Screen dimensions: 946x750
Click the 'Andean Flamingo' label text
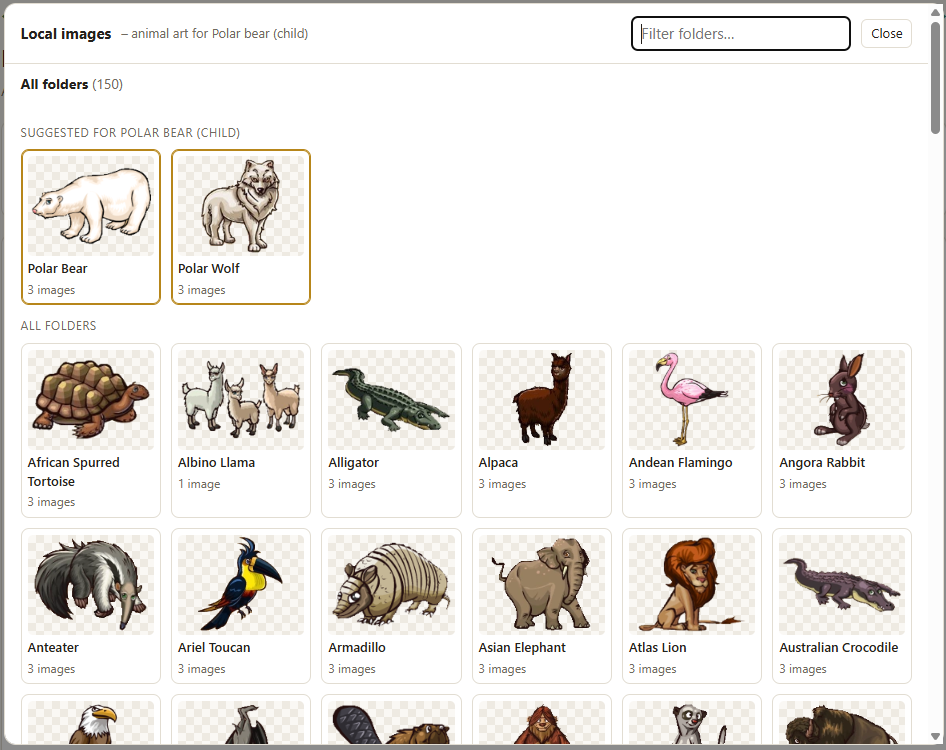coord(680,463)
